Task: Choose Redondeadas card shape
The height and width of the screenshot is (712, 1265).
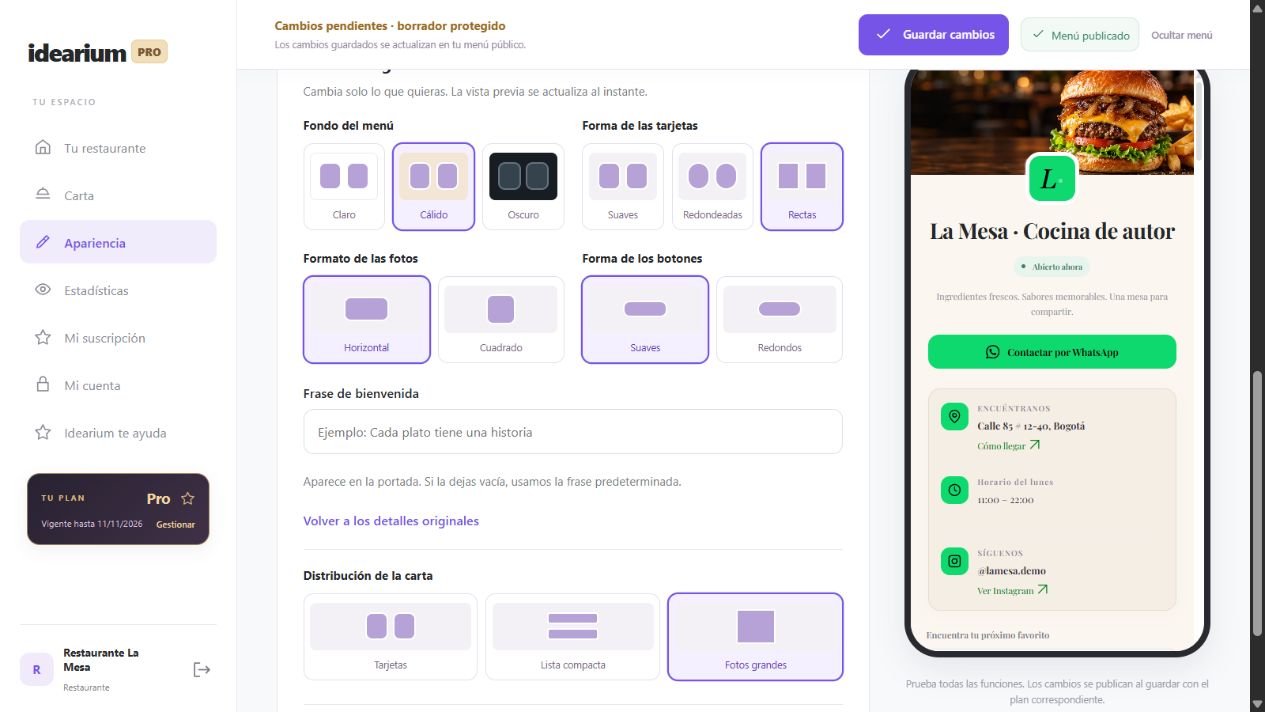Action: pyautogui.click(x=712, y=187)
